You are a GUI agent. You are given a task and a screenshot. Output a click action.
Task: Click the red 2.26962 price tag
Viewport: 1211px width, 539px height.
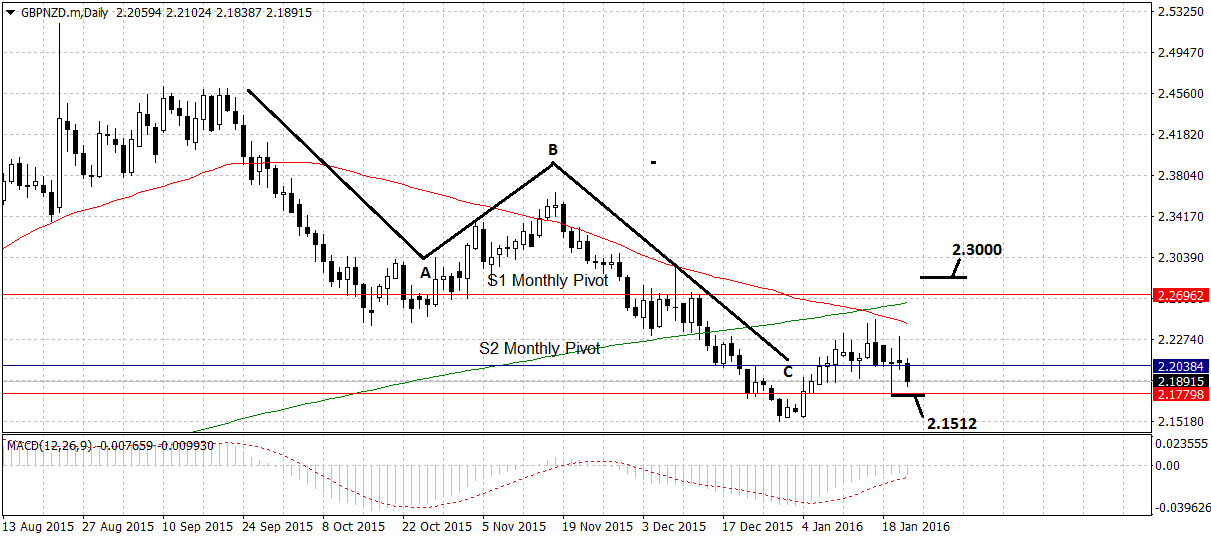(x=1181, y=296)
